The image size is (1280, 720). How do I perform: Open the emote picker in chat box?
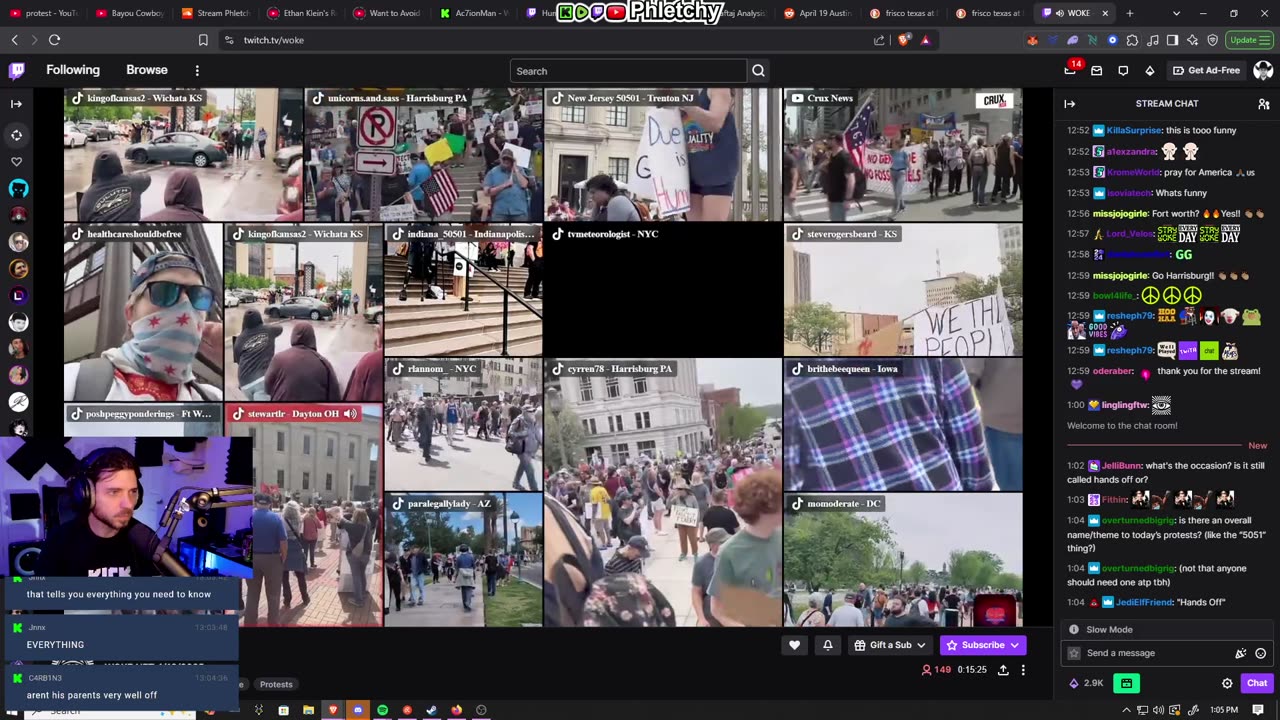(x=1260, y=653)
